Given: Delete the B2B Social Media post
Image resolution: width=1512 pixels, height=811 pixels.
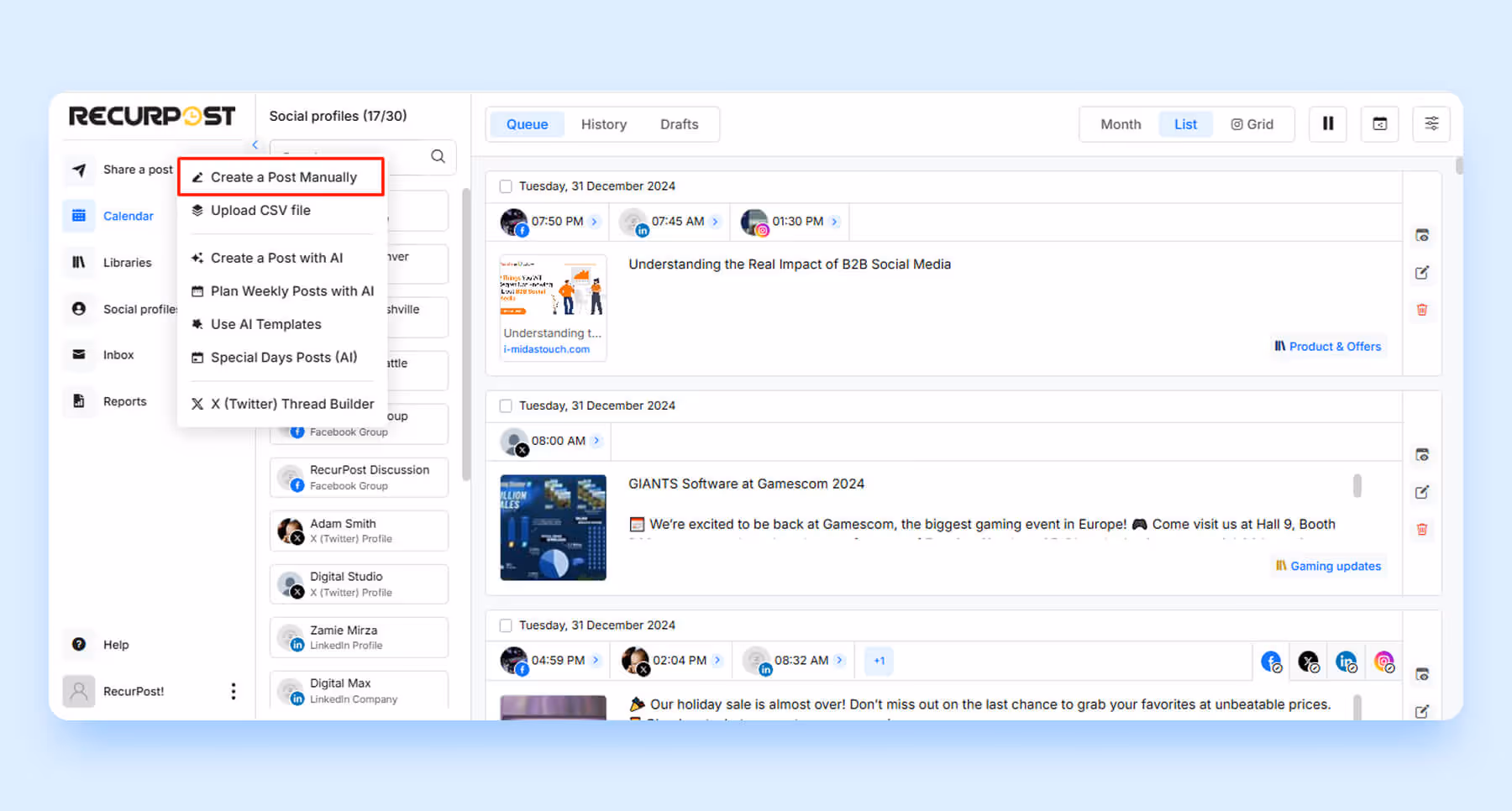Looking at the screenshot, I should [1421, 309].
